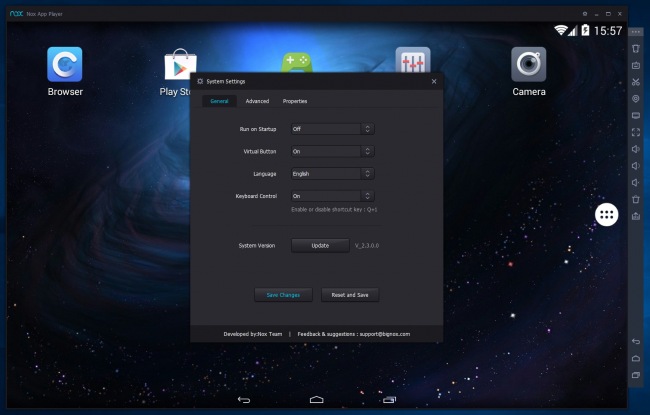Click the sidebar back arrow icon
This screenshot has width=650, height=415.
[635, 342]
